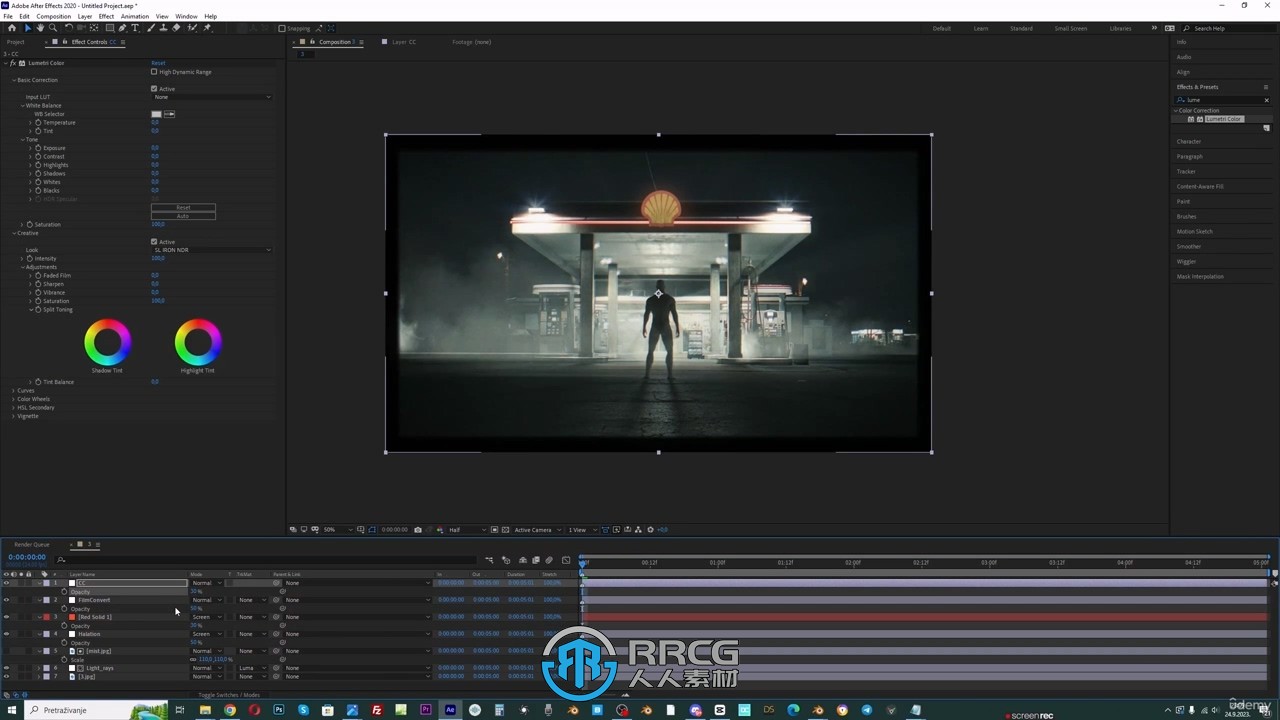Expand the Vignette section
The height and width of the screenshot is (720, 1280).
[x=13, y=416]
